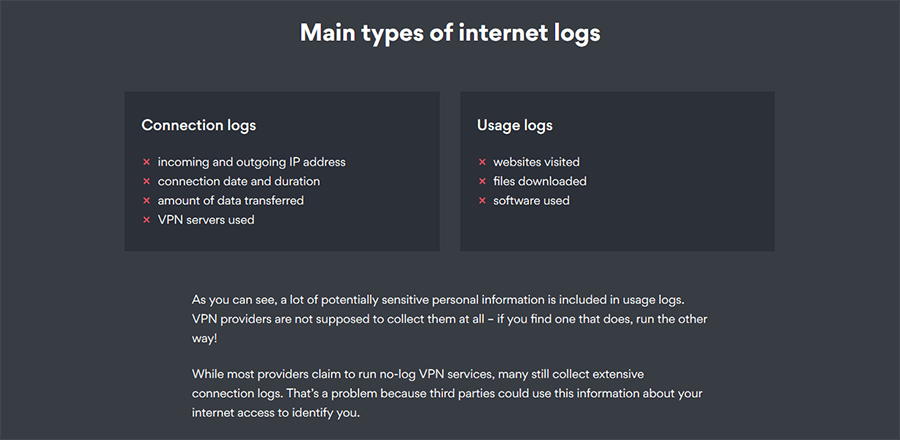This screenshot has height=440, width=900.
Task: Click the websites visited list item
Action: pyautogui.click(x=537, y=162)
